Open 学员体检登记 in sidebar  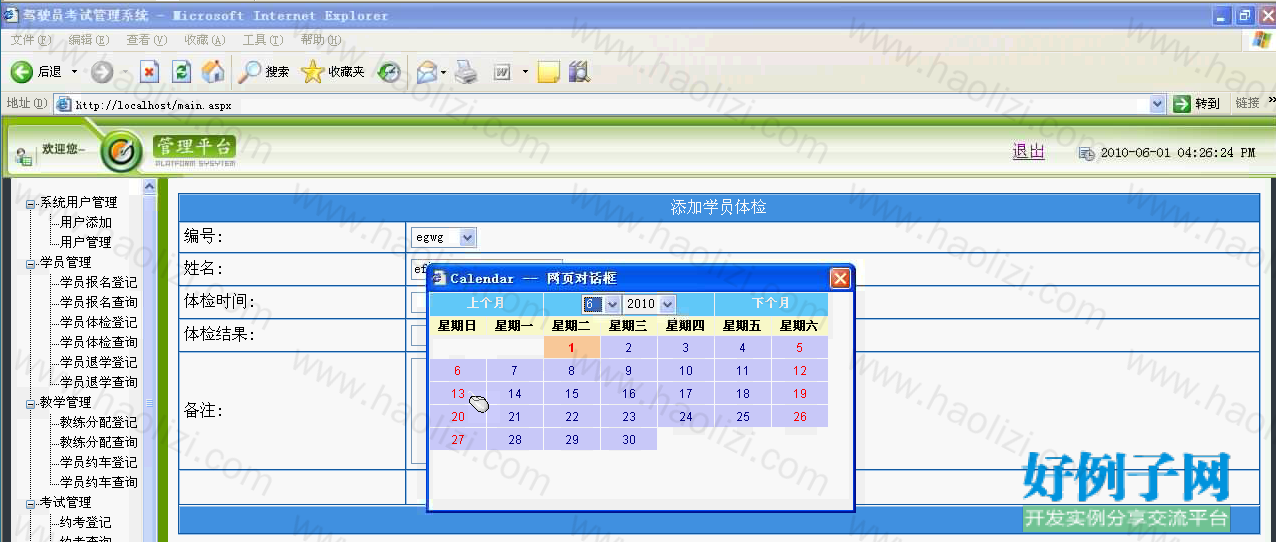(x=99, y=322)
